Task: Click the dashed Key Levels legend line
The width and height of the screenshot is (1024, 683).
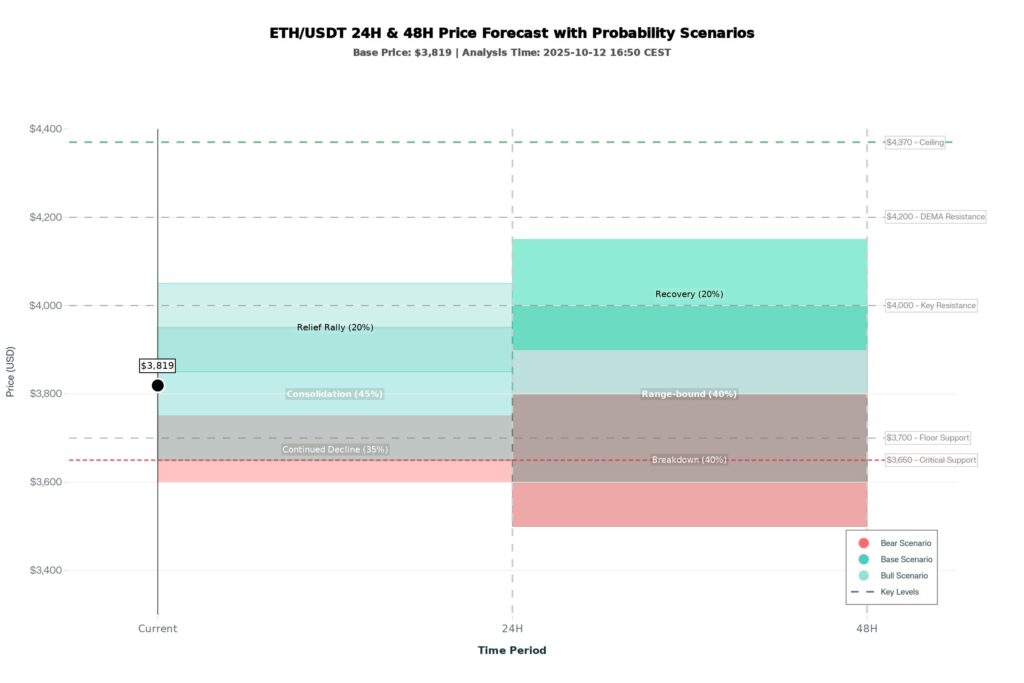Action: pyautogui.click(x=861, y=592)
